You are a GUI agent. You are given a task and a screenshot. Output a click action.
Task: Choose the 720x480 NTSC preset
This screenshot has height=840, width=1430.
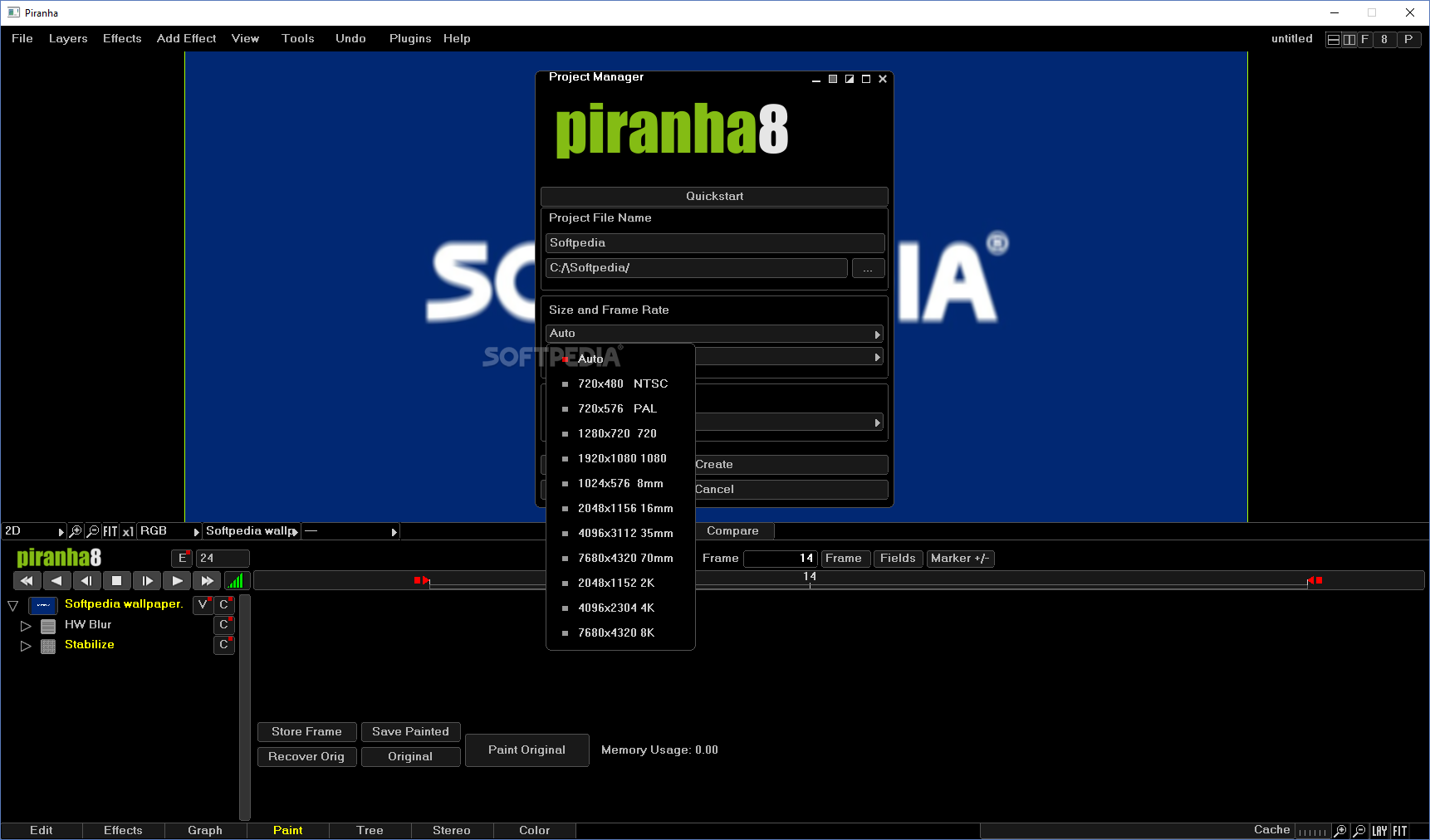tap(620, 384)
